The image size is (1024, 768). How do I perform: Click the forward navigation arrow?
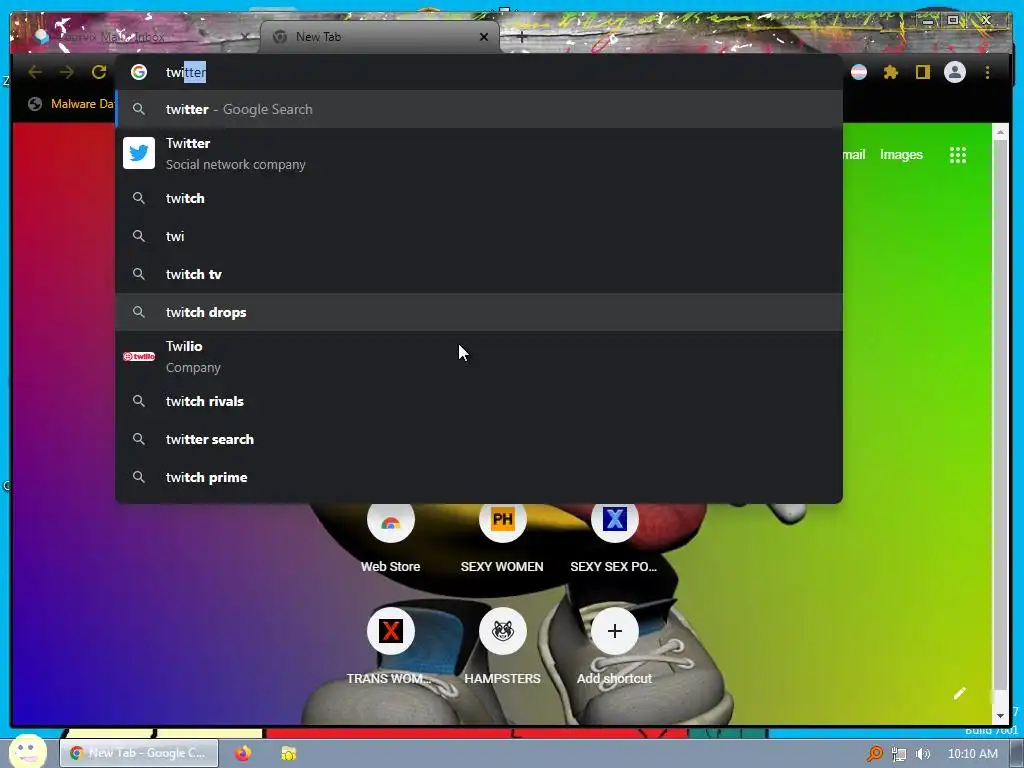67,72
